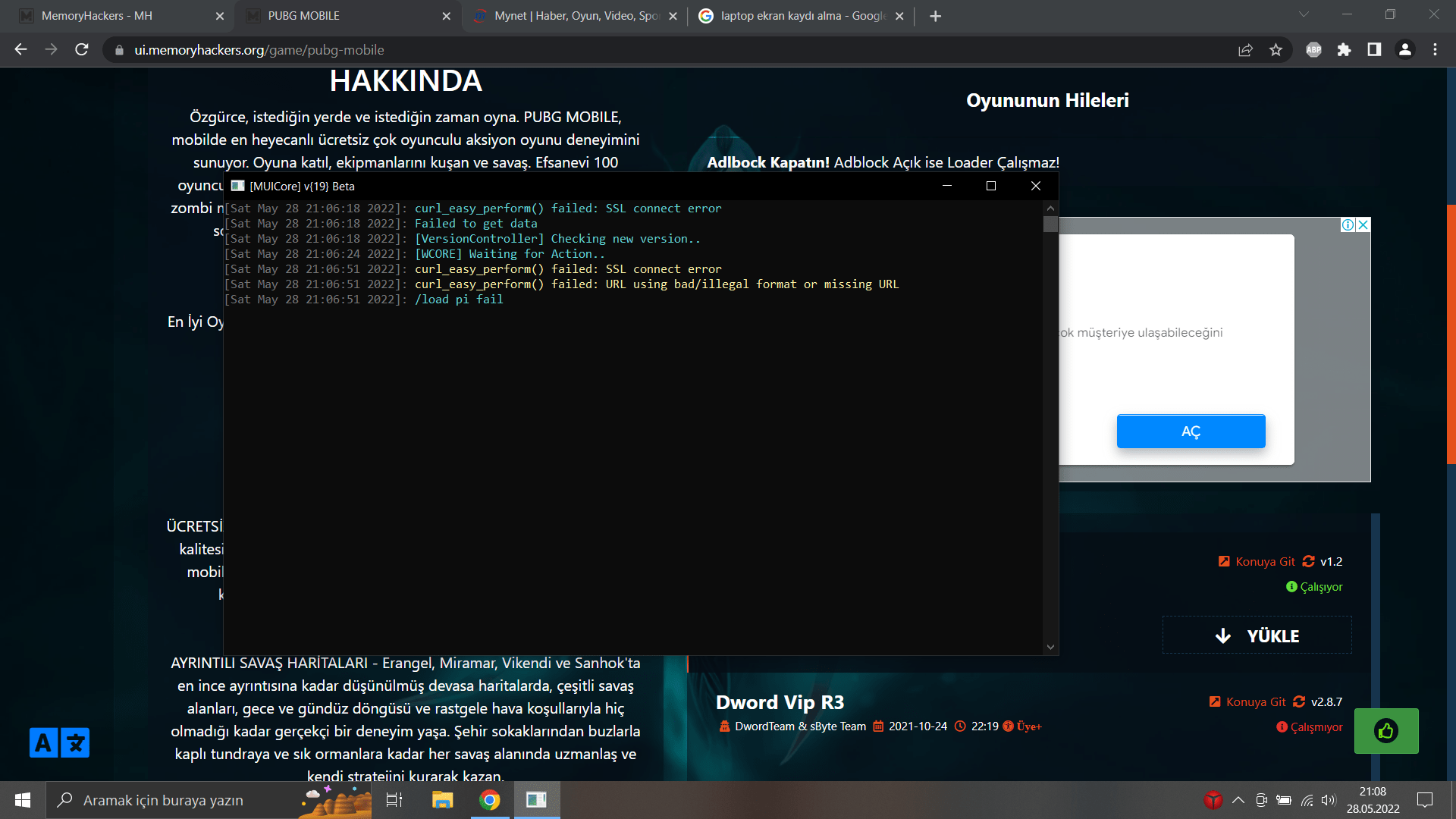This screenshot has width=1456, height=819.
Task: Open the battery status tray icon
Action: pyautogui.click(x=1284, y=800)
